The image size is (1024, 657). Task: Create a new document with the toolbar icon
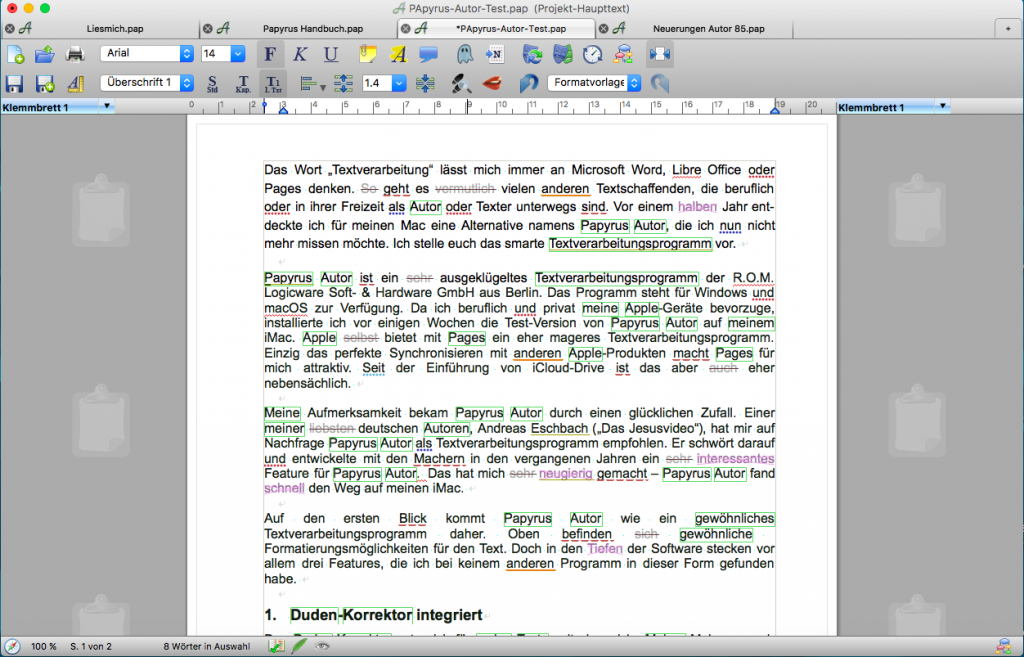click(16, 54)
